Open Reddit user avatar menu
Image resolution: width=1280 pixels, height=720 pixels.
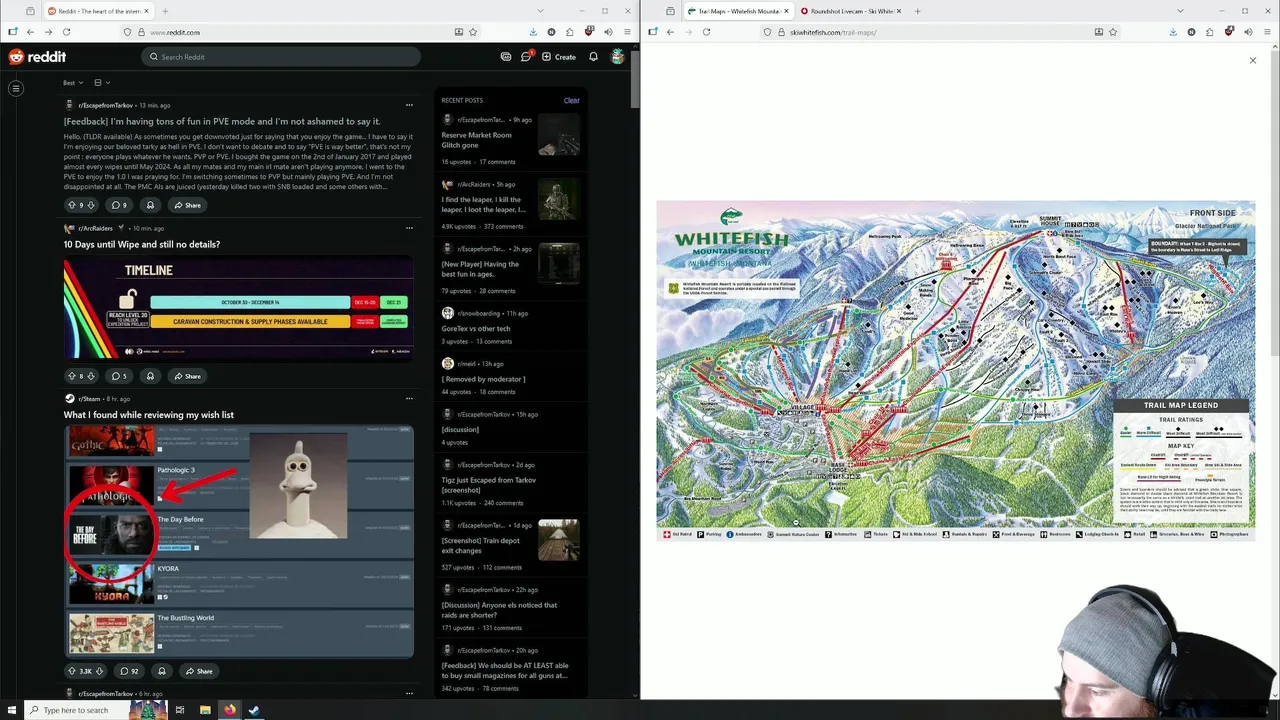618,57
